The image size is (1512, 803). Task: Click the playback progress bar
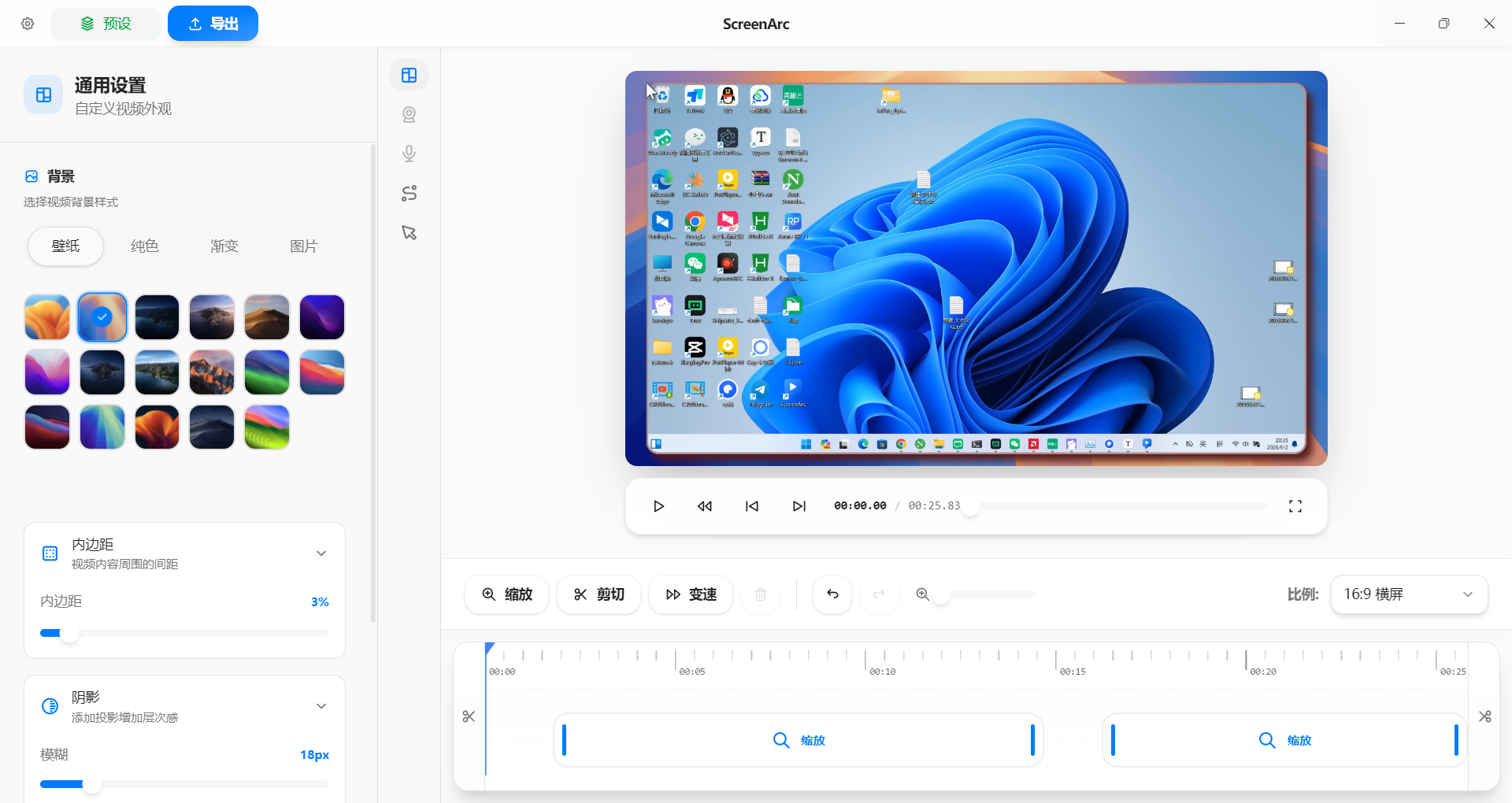tap(1119, 506)
